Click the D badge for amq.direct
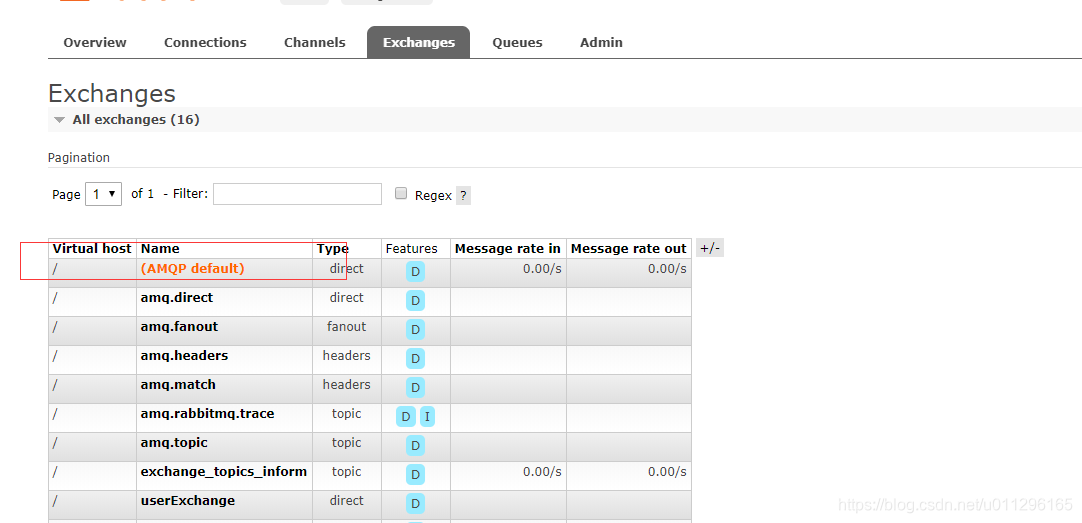Screen dimensions: 1082x523 [x=415, y=300]
